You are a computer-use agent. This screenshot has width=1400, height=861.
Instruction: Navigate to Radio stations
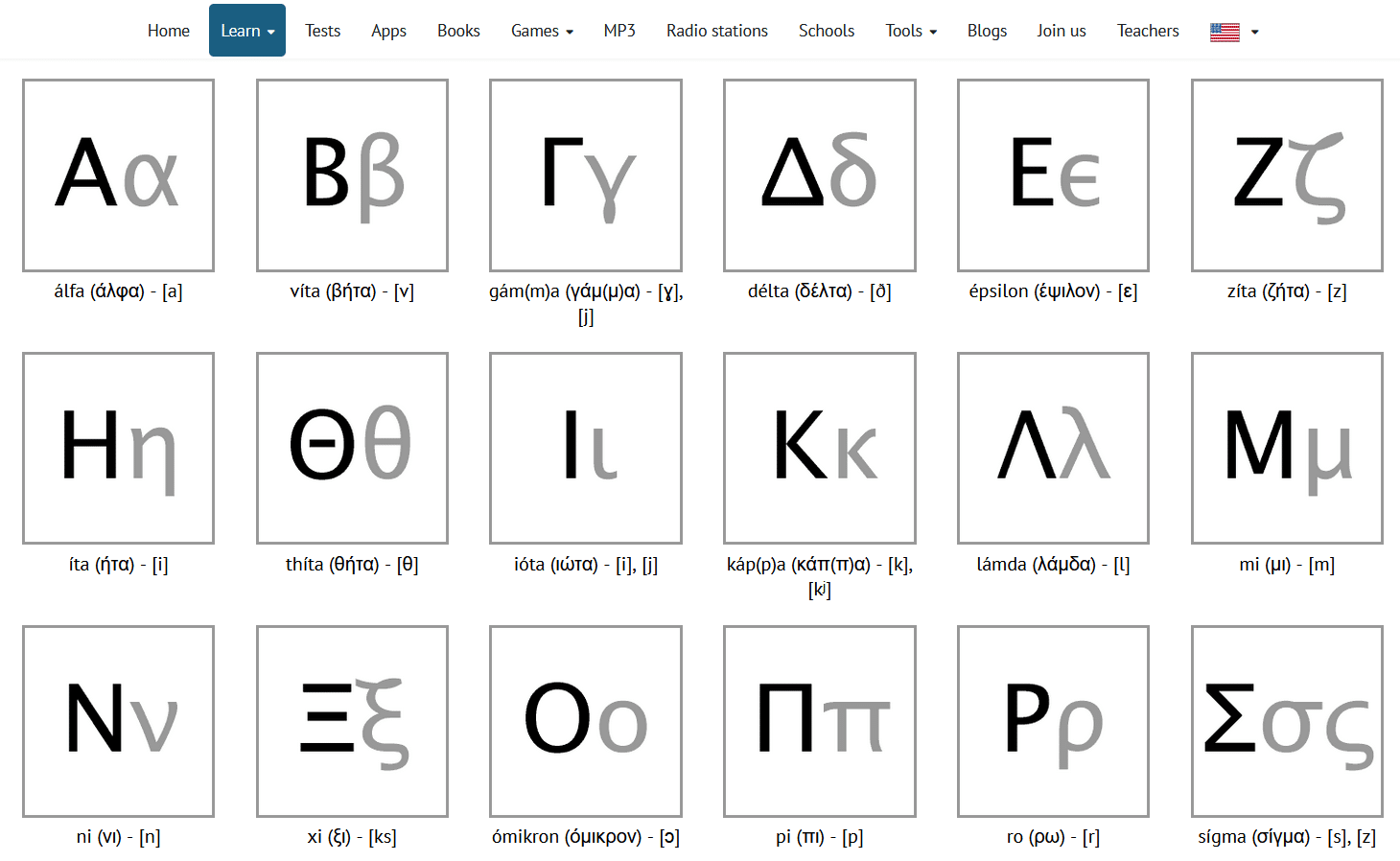[717, 31]
